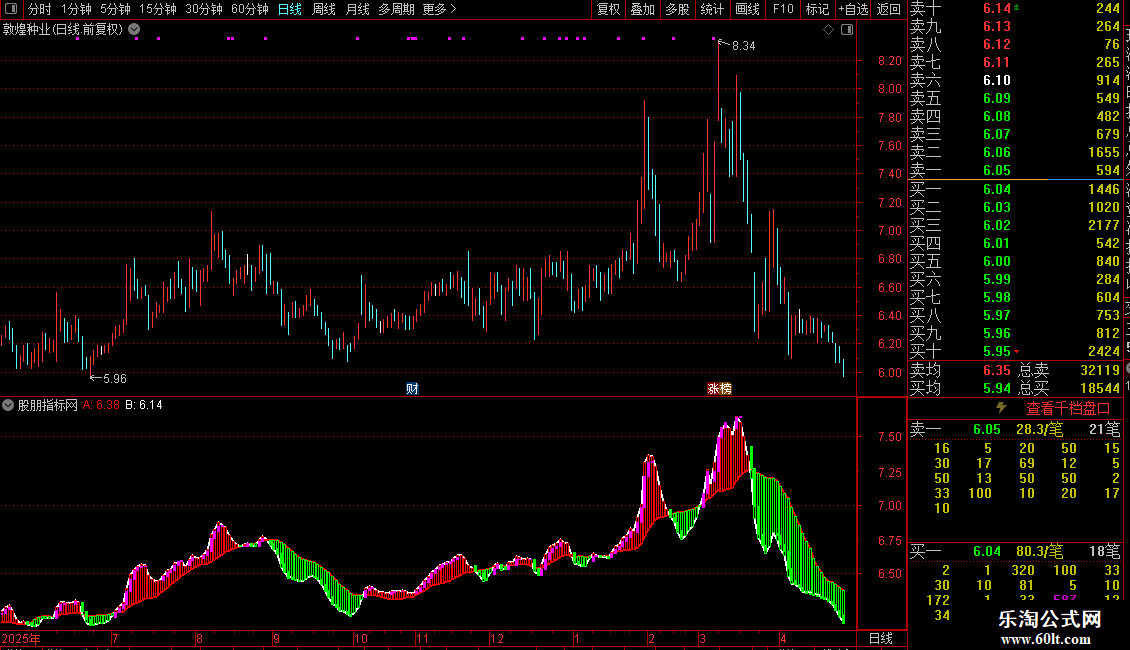
Task: Select the 1分钟 period tab
Action: (x=76, y=9)
